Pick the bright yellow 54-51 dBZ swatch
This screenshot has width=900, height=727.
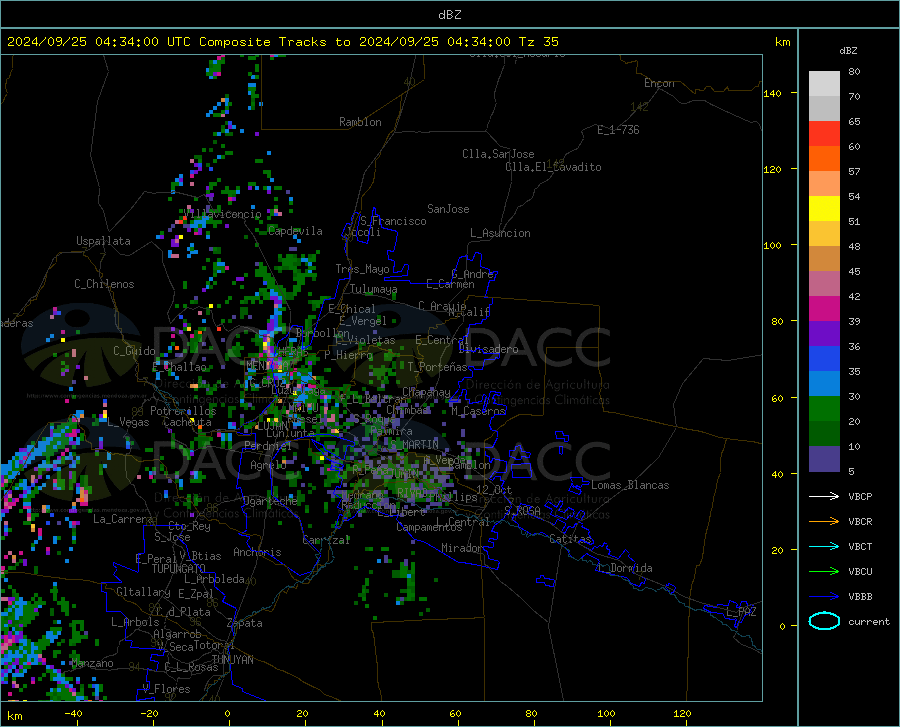click(x=824, y=209)
